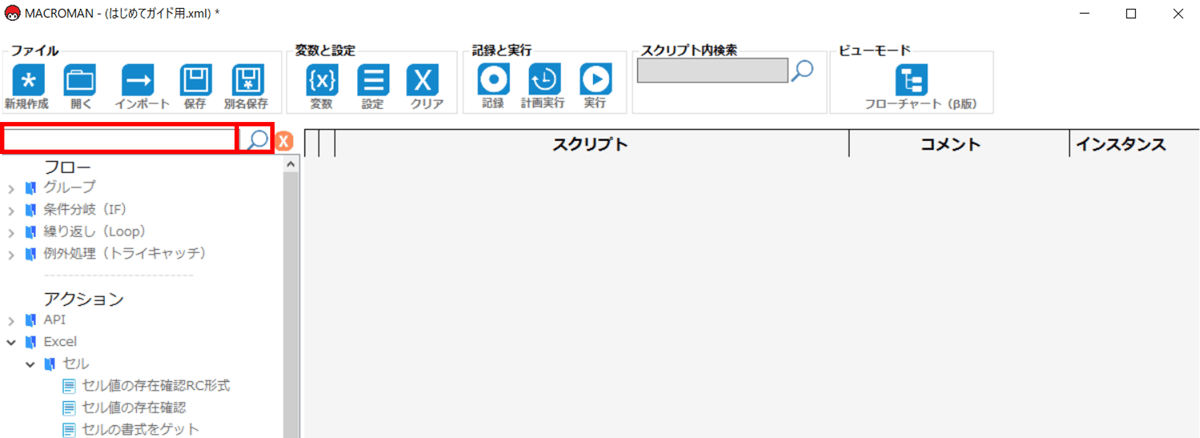Select the セル folder item
The image size is (1200, 438).
[76, 364]
